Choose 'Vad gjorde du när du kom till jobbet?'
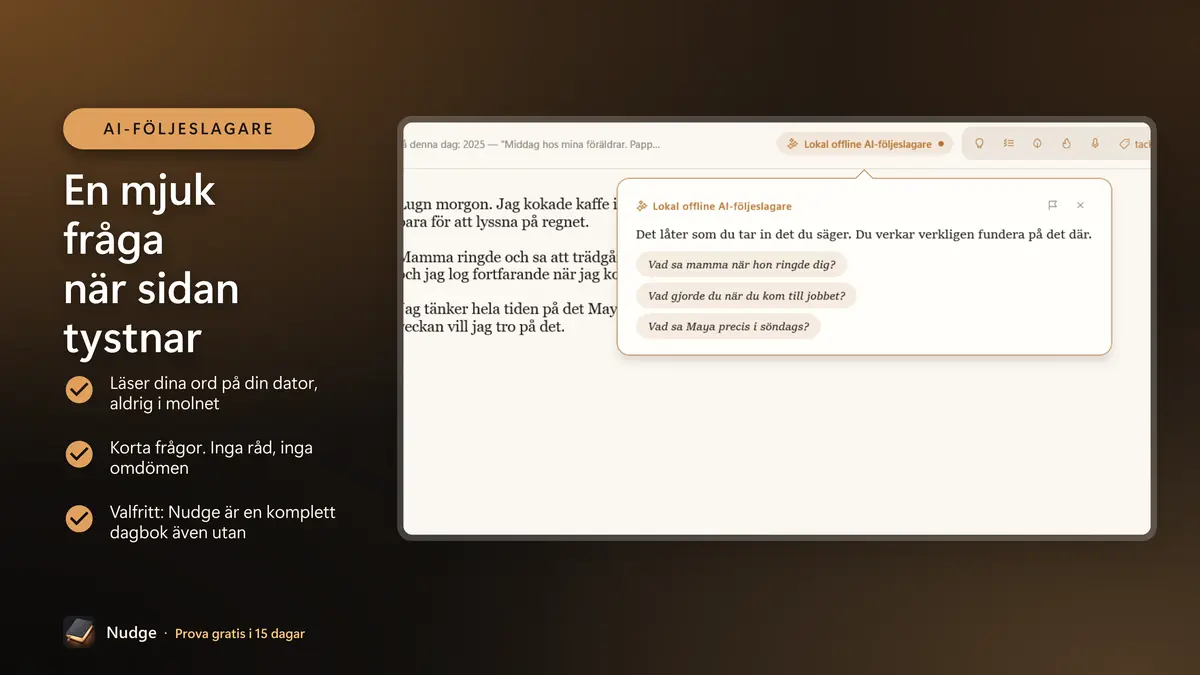 (746, 296)
